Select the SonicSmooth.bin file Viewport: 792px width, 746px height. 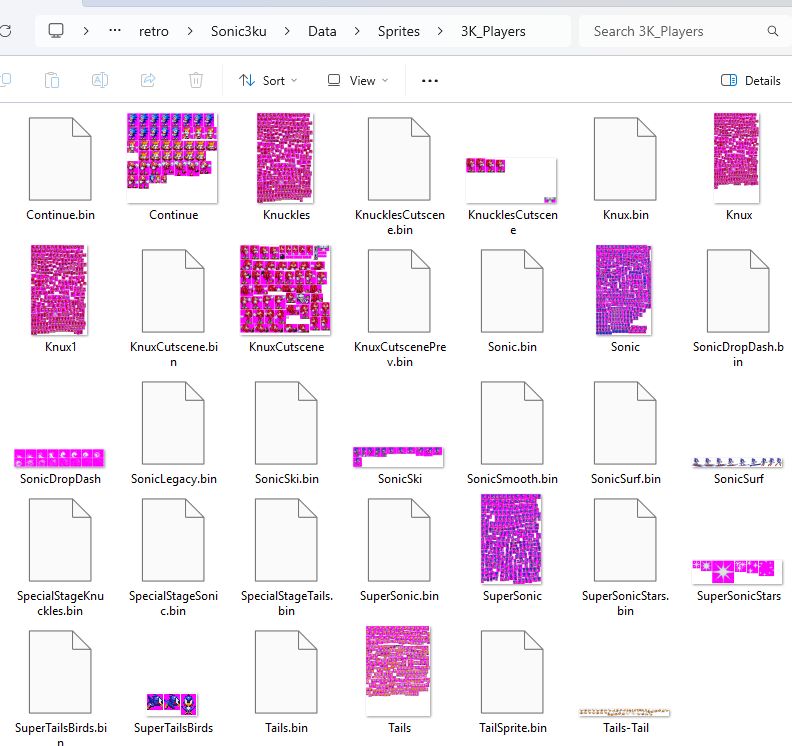513,432
